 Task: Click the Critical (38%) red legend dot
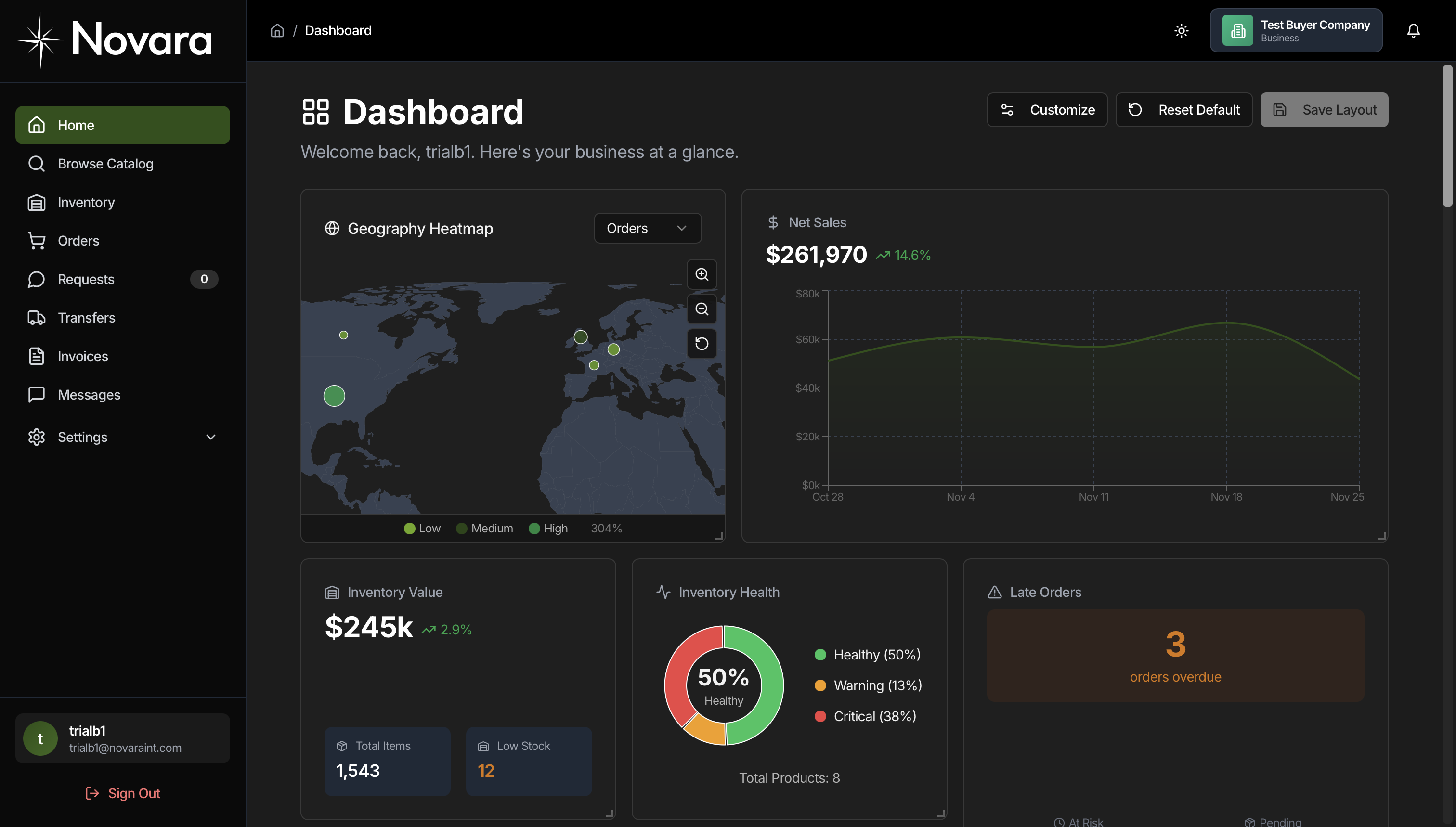[x=820, y=716]
